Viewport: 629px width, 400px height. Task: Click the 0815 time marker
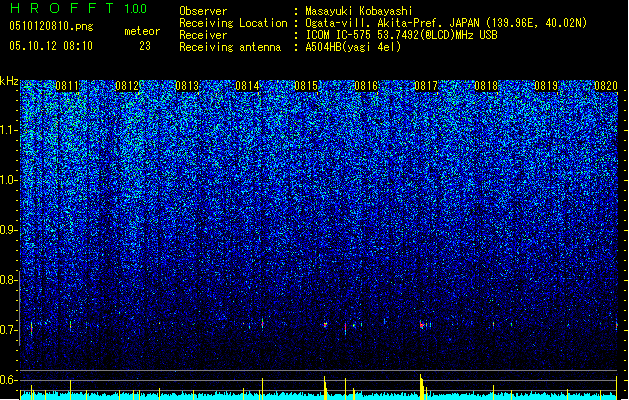(x=306, y=86)
